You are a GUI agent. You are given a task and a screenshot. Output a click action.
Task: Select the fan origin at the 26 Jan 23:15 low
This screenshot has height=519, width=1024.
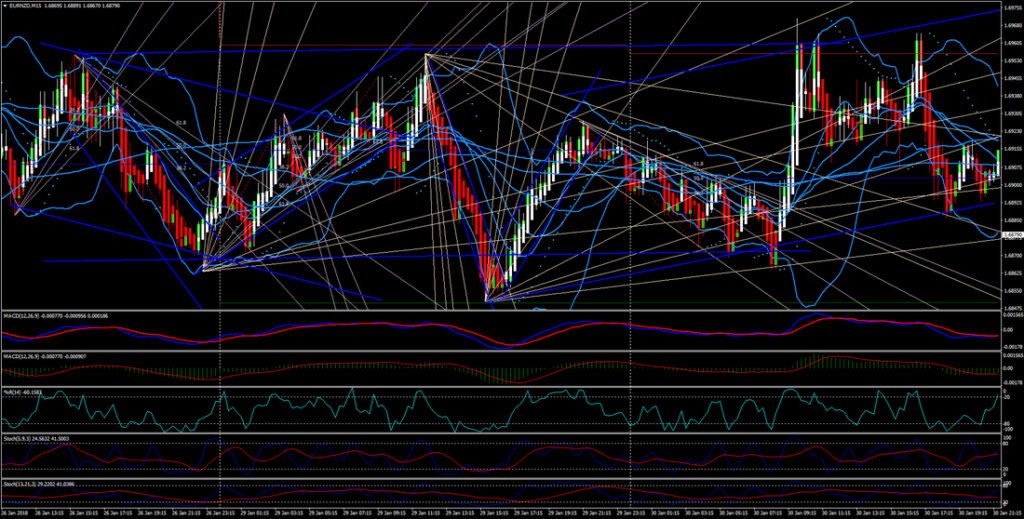[204, 270]
